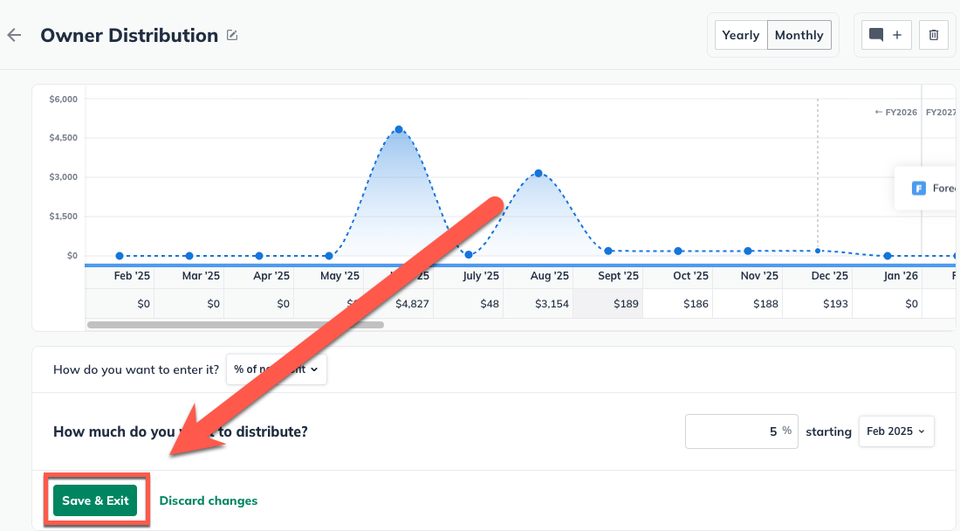The image size is (960, 531).
Task: Click Discard changes link
Action: point(208,500)
